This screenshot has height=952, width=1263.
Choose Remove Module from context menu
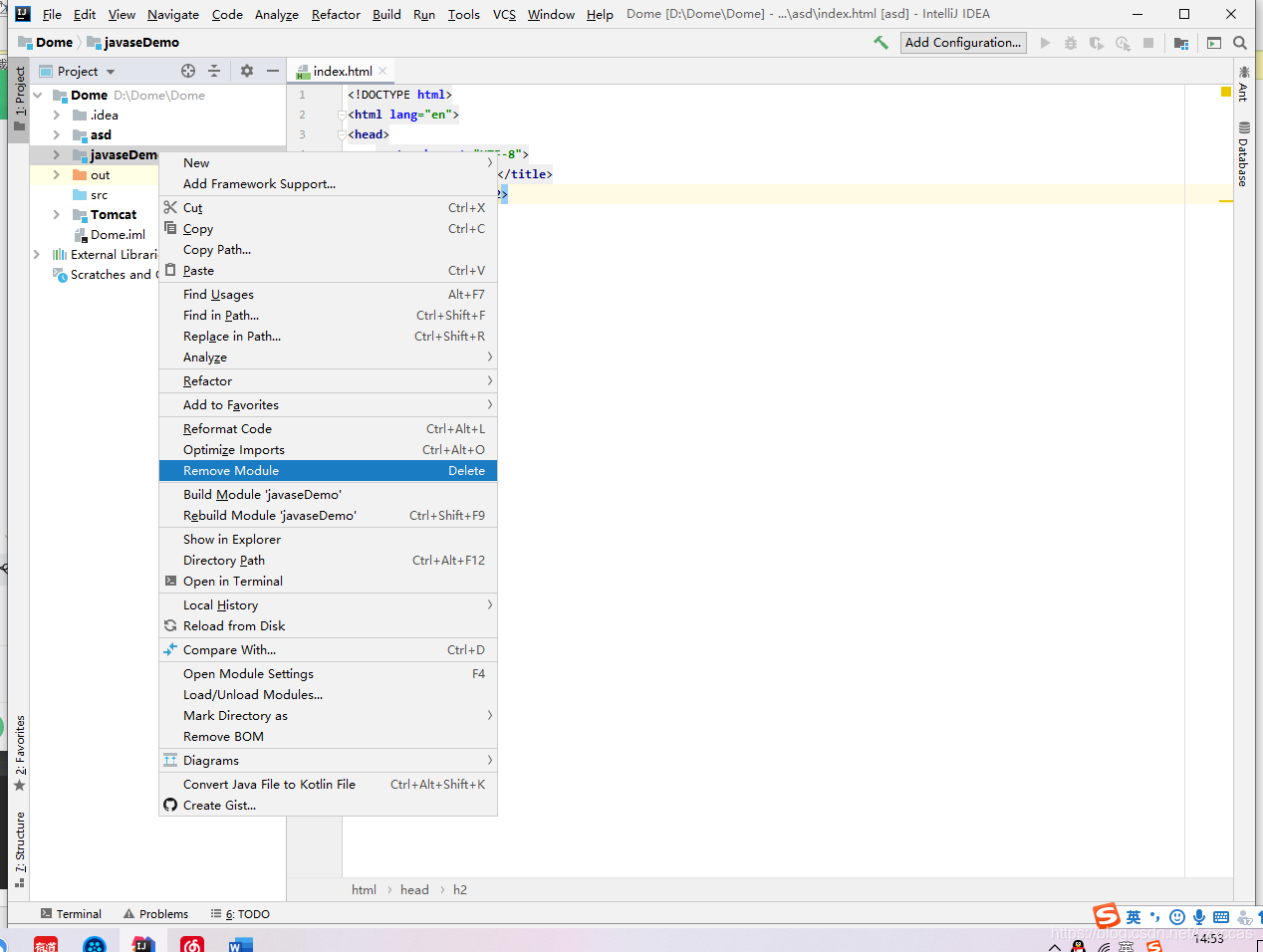(328, 471)
